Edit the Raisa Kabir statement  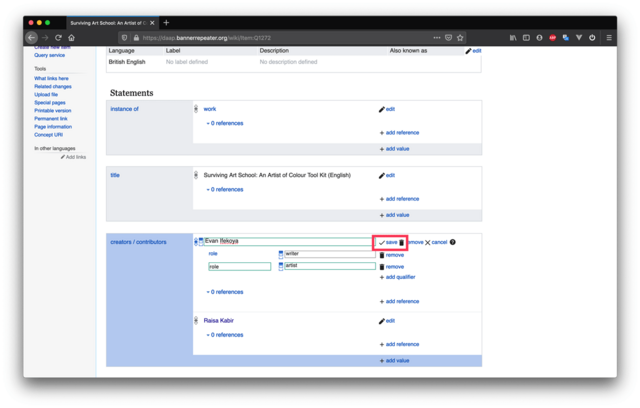tap(387, 321)
